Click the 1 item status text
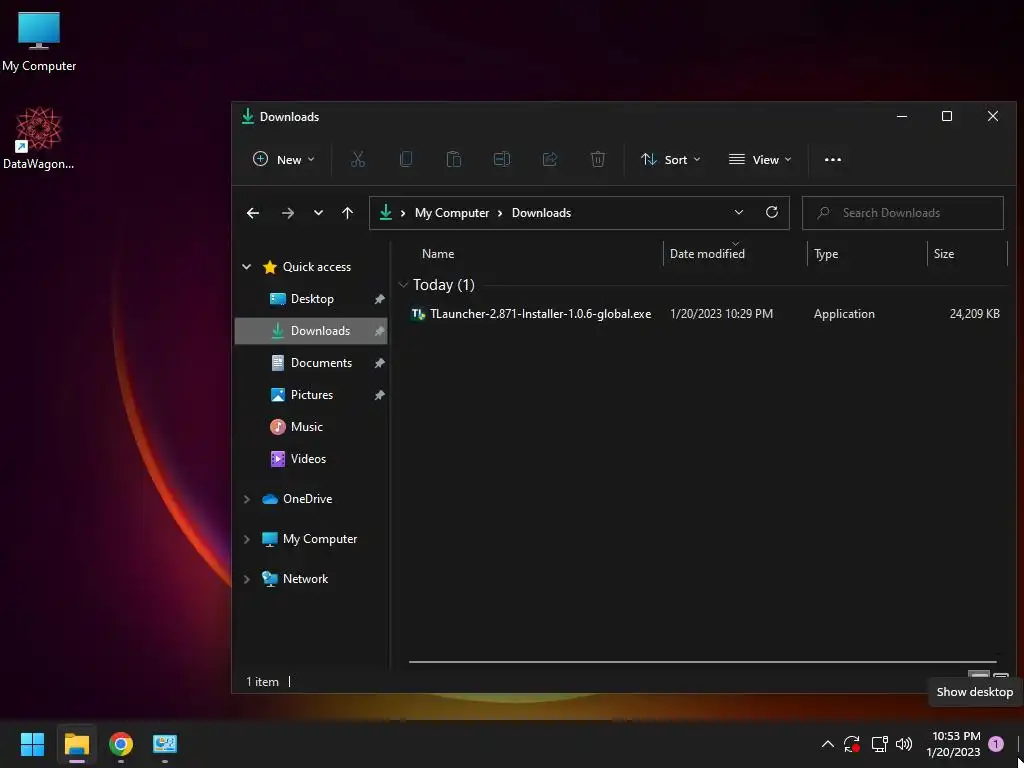The image size is (1024, 768). tap(263, 682)
